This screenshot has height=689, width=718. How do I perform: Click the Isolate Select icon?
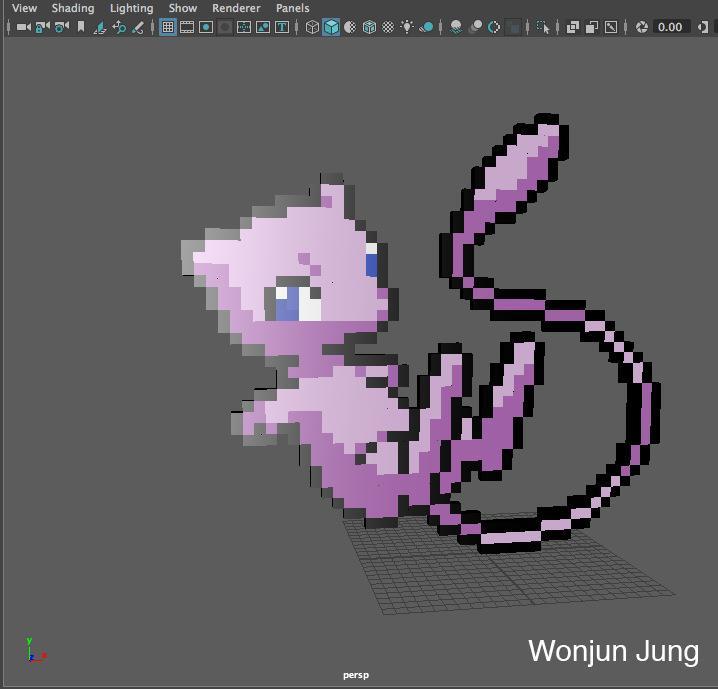[x=543, y=27]
